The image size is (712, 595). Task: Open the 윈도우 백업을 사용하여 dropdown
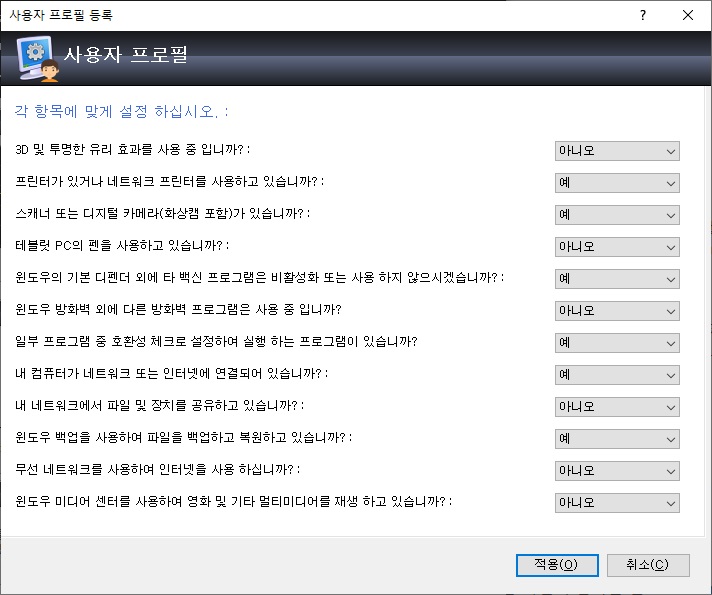click(617, 439)
